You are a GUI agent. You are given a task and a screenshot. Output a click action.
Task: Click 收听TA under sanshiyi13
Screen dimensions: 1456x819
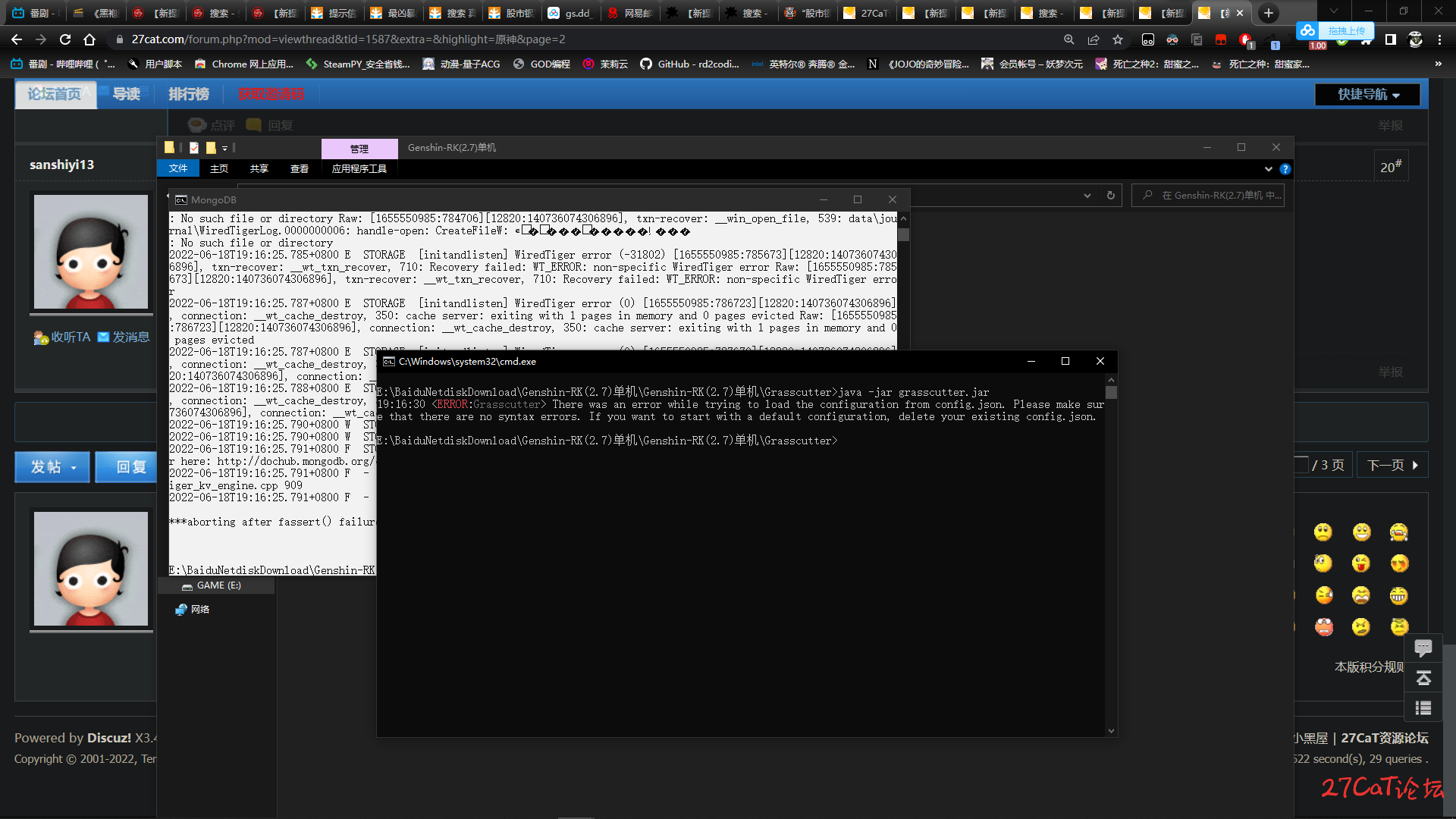(x=62, y=337)
